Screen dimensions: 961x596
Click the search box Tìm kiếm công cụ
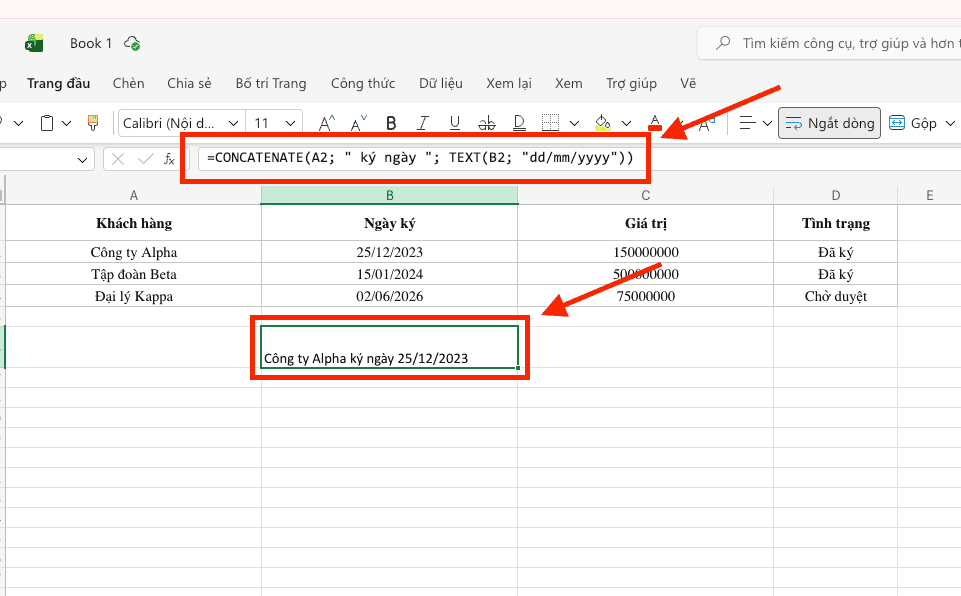coord(829,43)
